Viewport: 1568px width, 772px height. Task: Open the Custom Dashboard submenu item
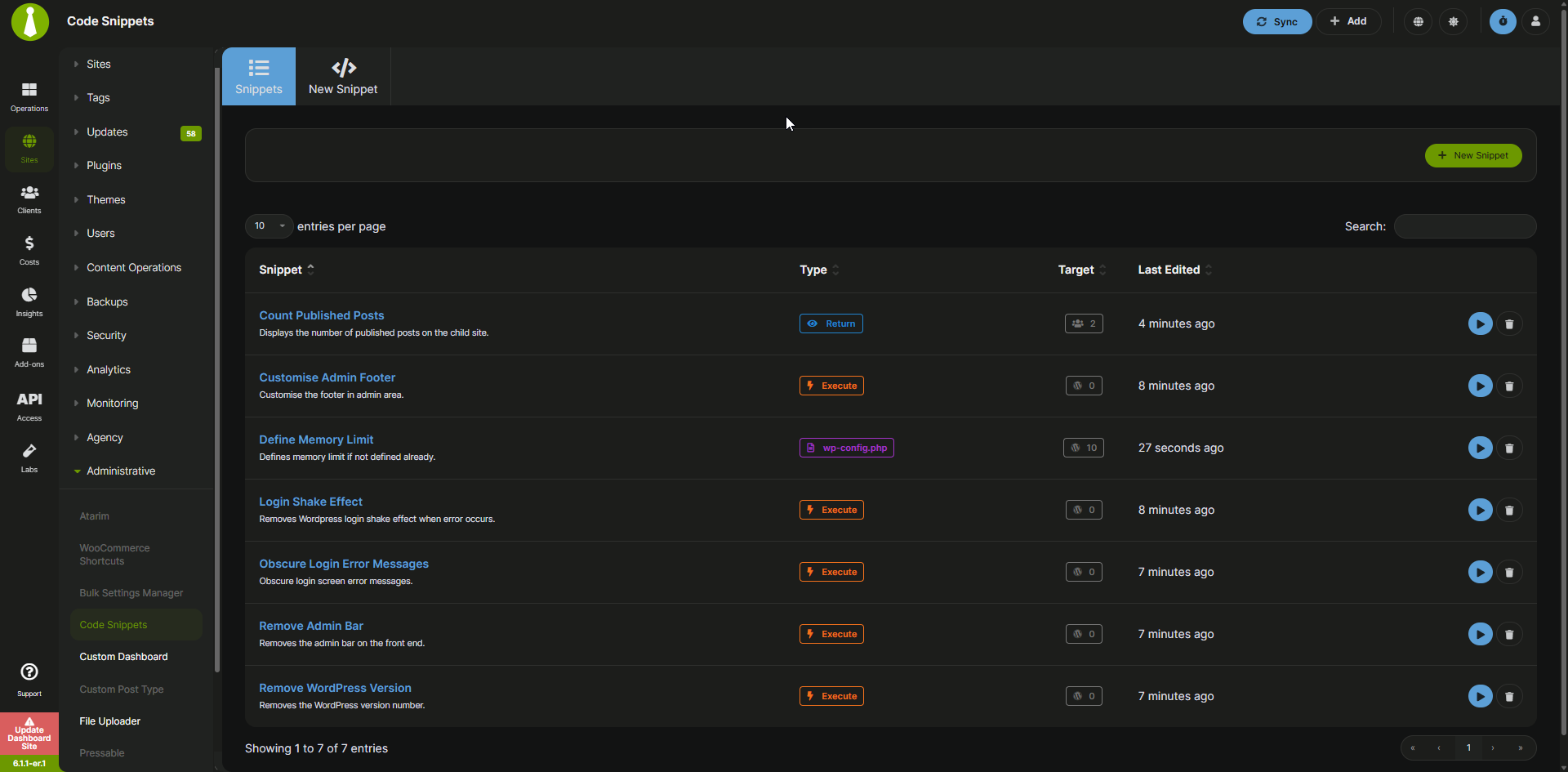point(123,657)
